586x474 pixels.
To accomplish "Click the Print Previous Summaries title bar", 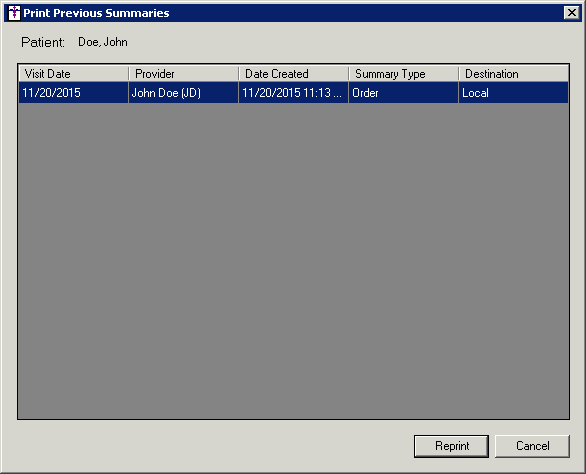I will pos(292,13).
